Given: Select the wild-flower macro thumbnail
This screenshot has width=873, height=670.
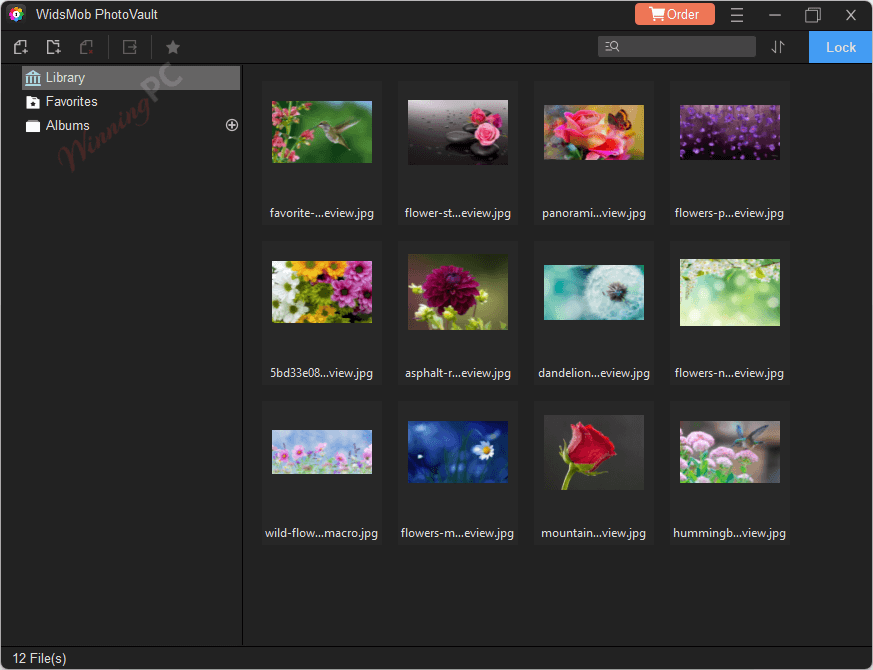Looking at the screenshot, I should [x=321, y=452].
